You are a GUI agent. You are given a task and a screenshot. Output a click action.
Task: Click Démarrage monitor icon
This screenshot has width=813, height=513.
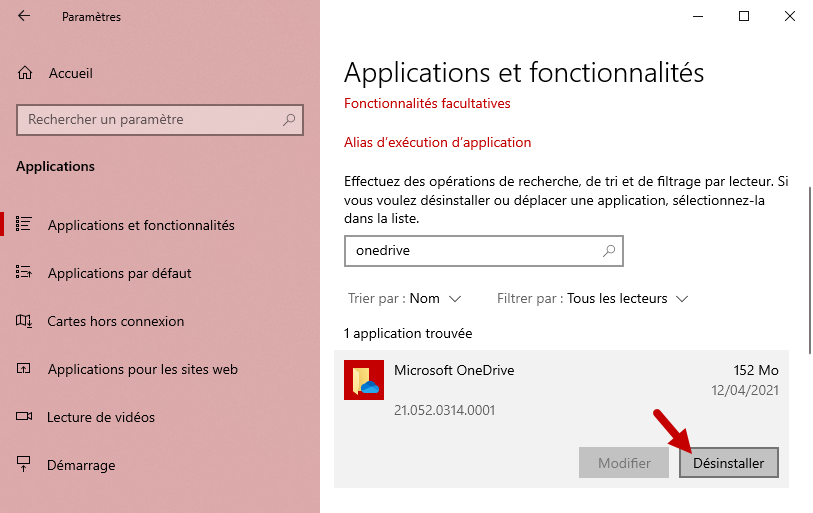(24, 464)
